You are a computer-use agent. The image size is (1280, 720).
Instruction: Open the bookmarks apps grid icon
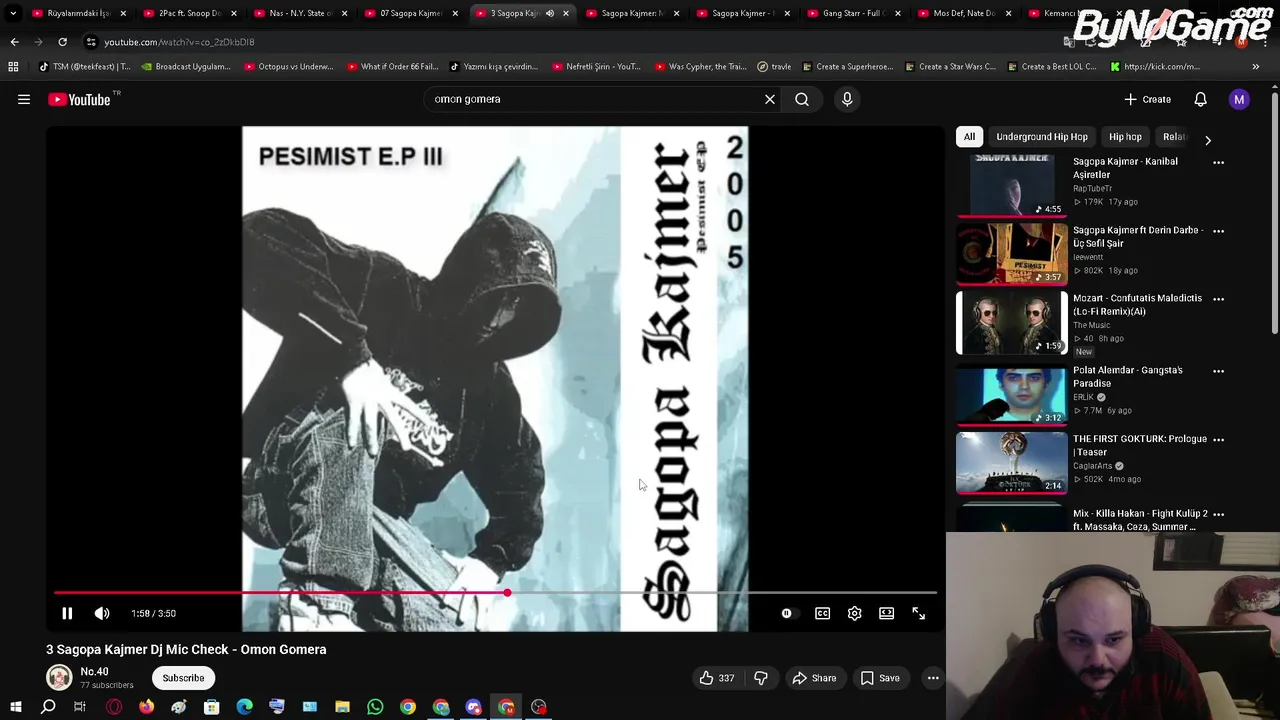[x=13, y=66]
